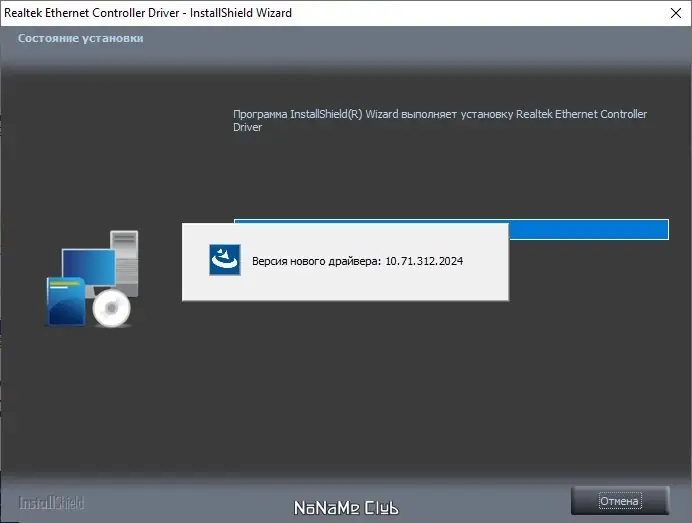Click the Отмена button
This screenshot has height=523, width=692.
620,500
